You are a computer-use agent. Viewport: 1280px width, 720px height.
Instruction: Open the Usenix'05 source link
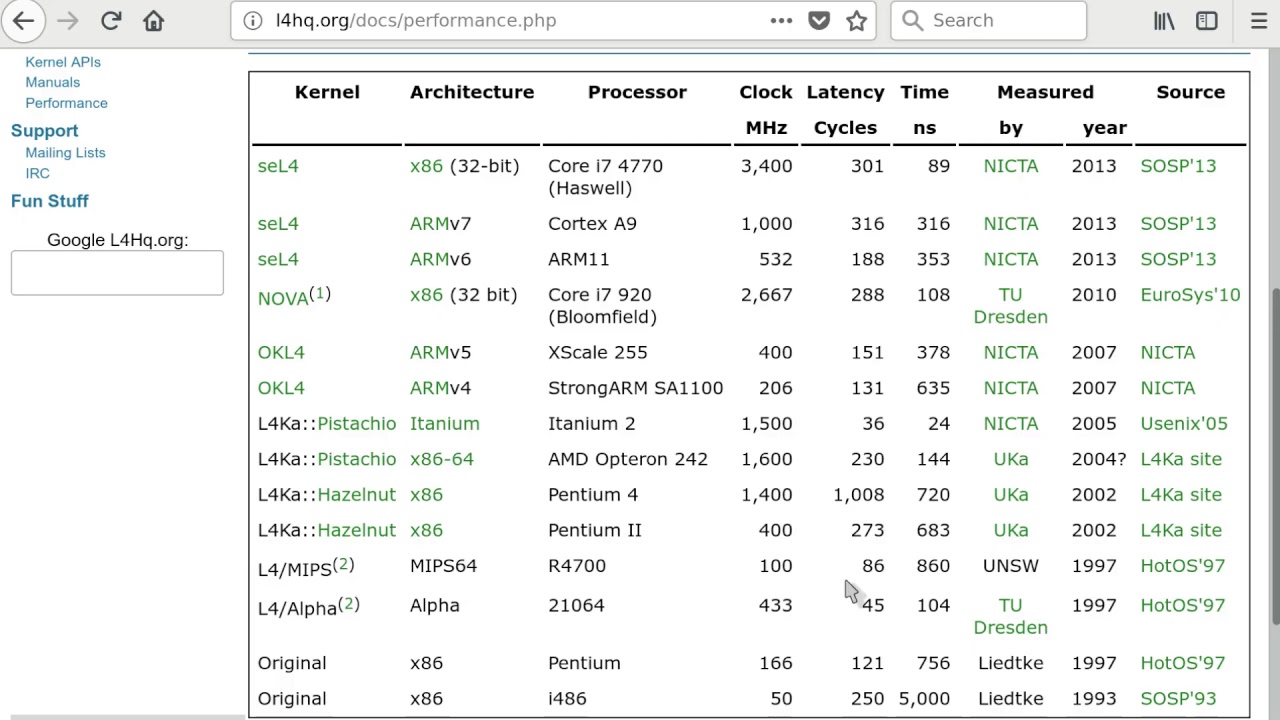click(1184, 424)
